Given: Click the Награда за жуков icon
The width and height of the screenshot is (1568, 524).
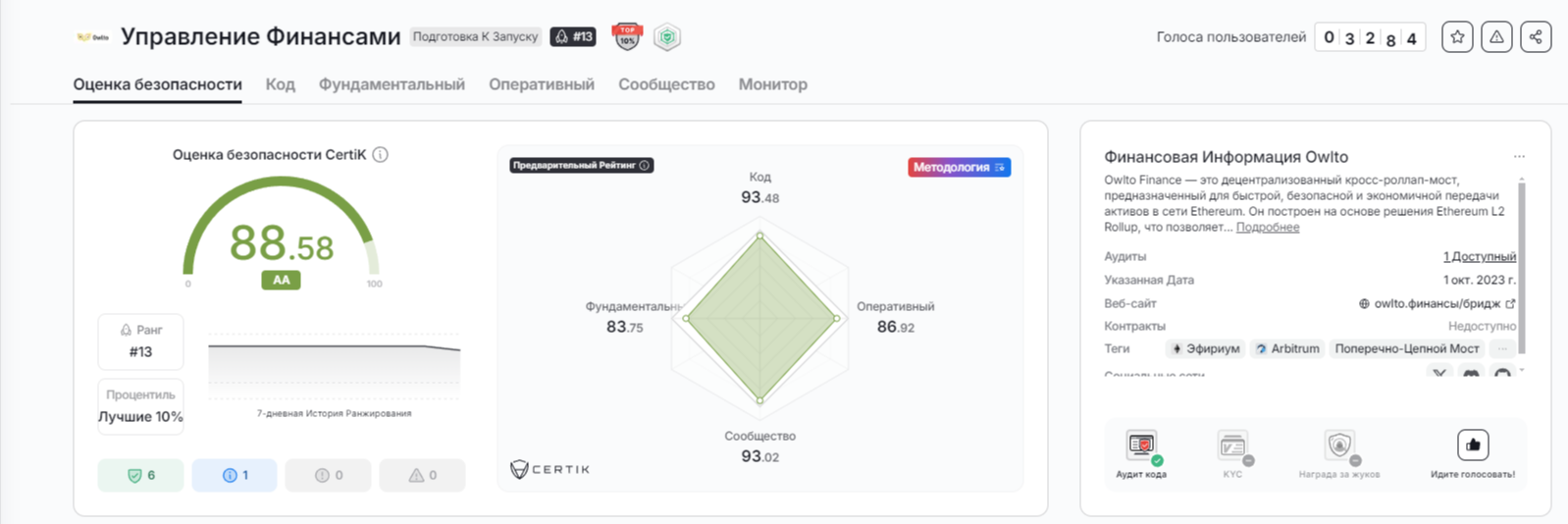Looking at the screenshot, I should tap(1339, 446).
